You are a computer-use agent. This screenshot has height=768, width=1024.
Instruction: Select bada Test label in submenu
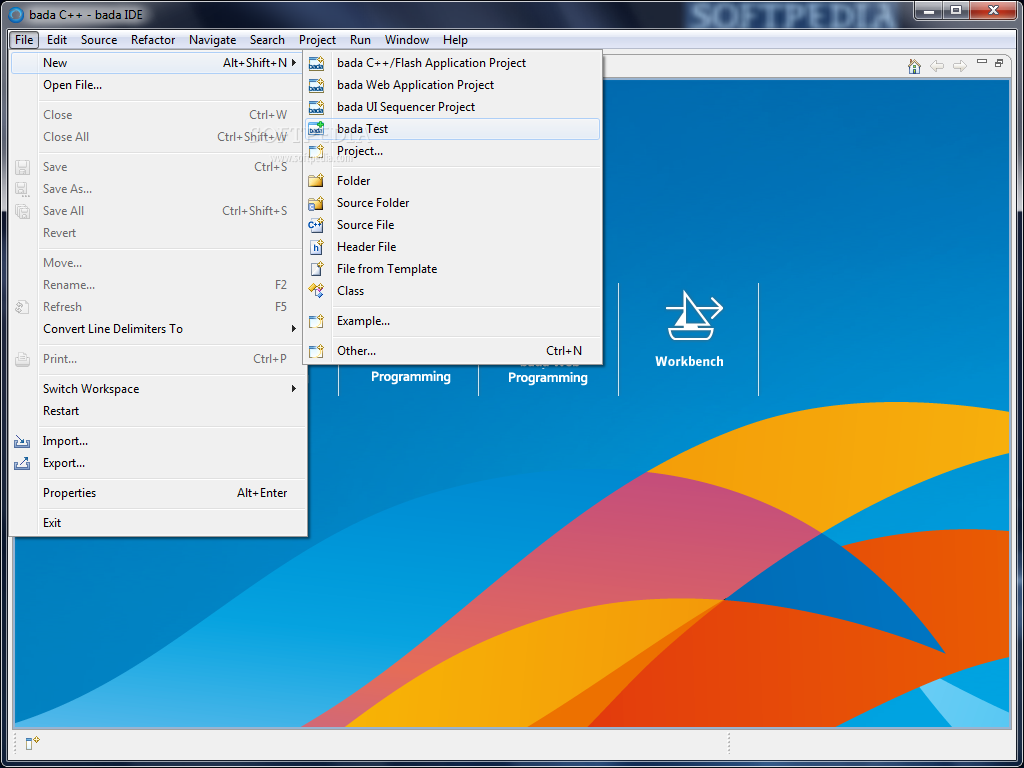[362, 129]
